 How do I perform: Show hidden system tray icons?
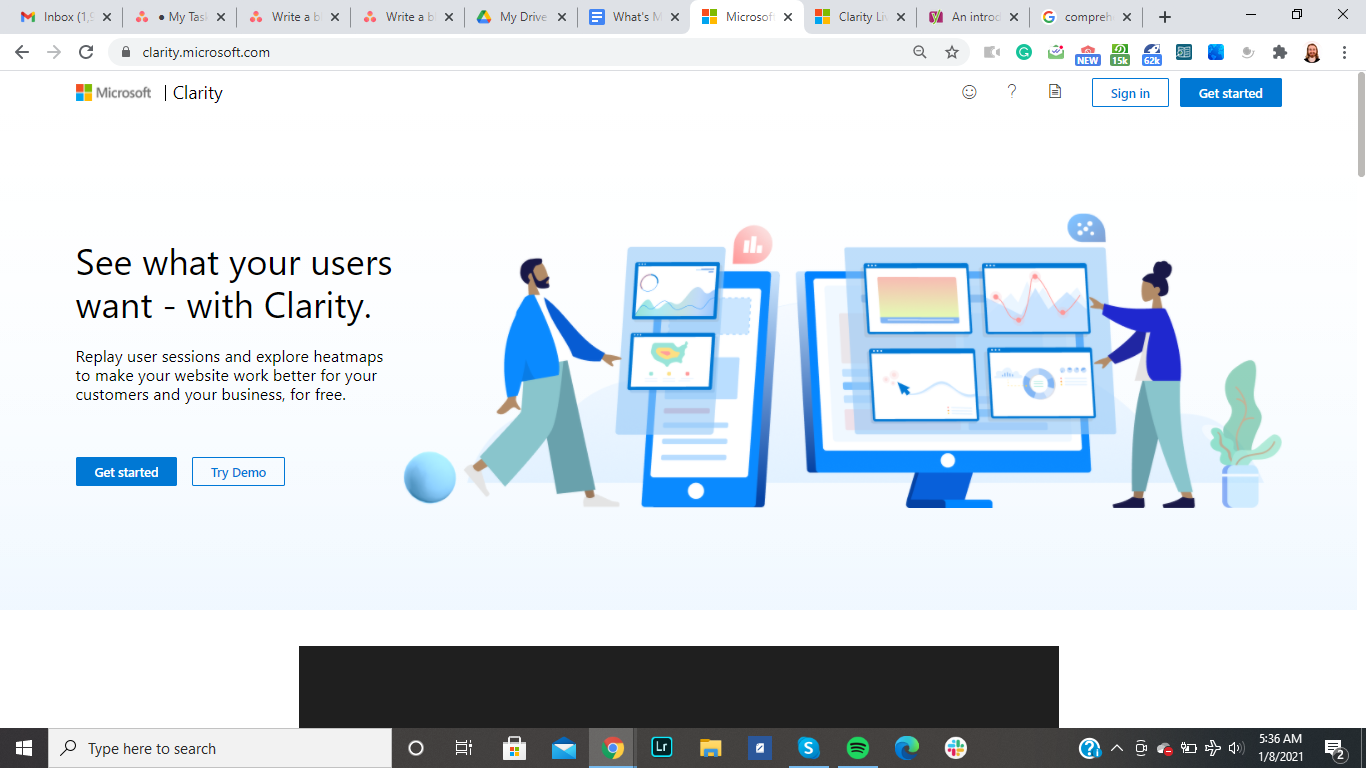point(1117,748)
